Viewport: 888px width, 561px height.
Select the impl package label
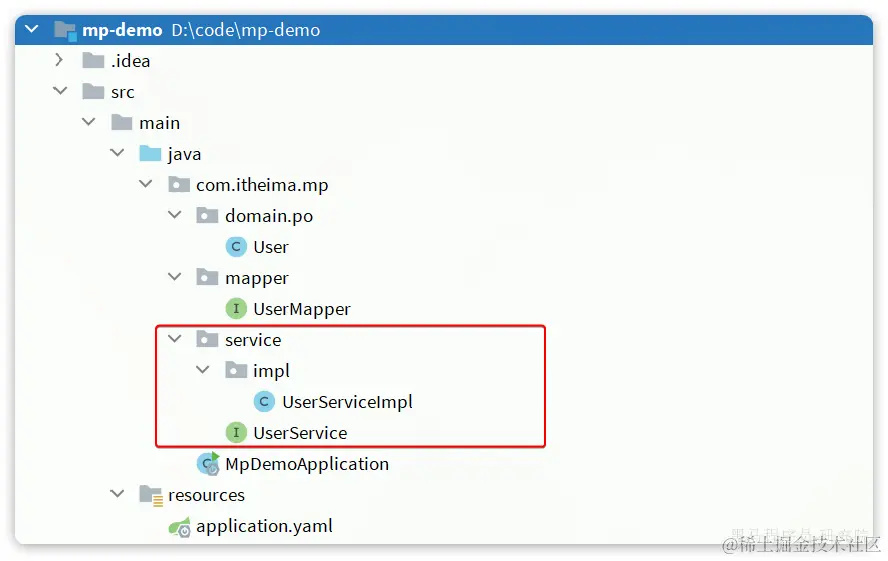pyautogui.click(x=271, y=371)
